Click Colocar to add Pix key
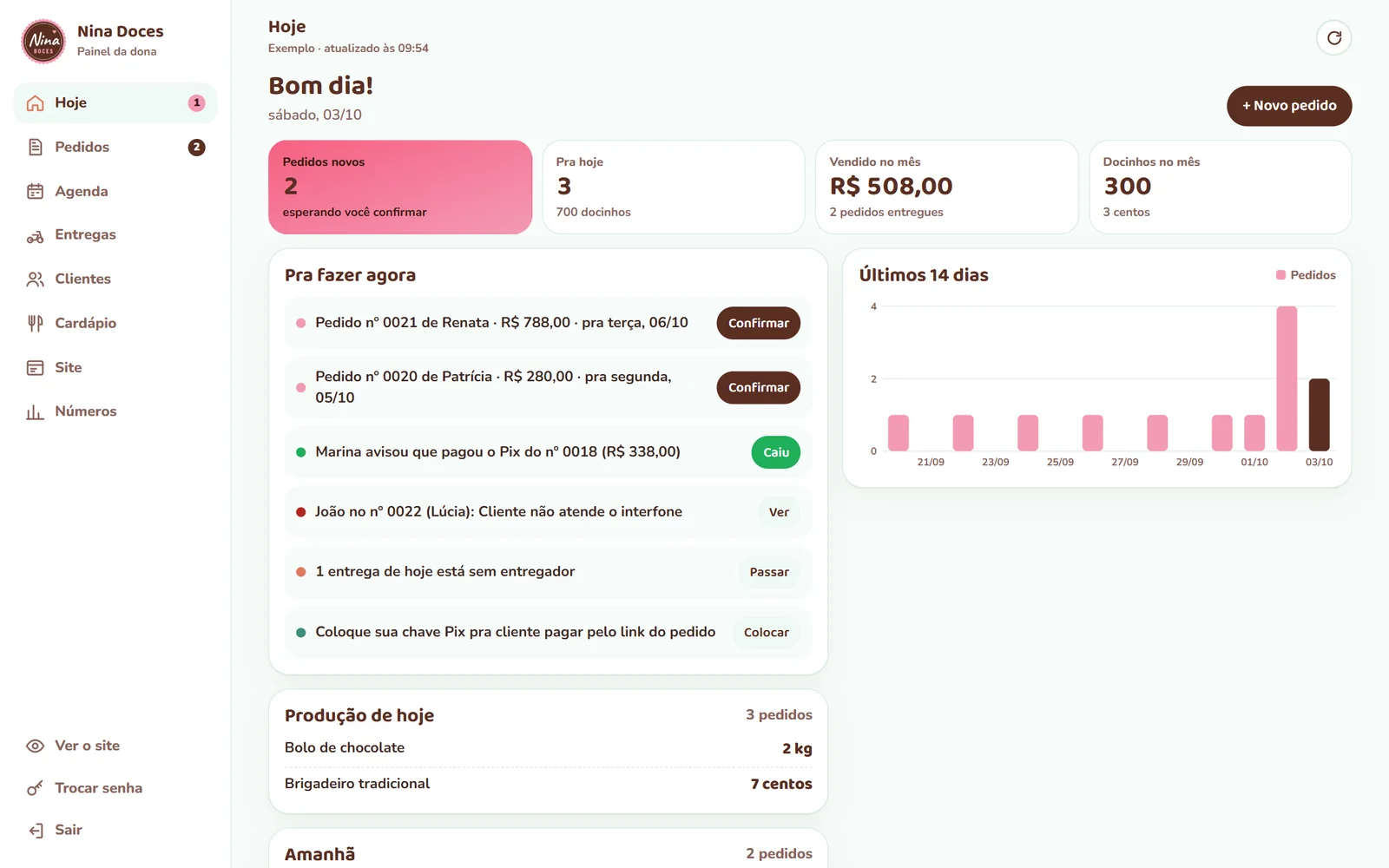 tap(767, 633)
